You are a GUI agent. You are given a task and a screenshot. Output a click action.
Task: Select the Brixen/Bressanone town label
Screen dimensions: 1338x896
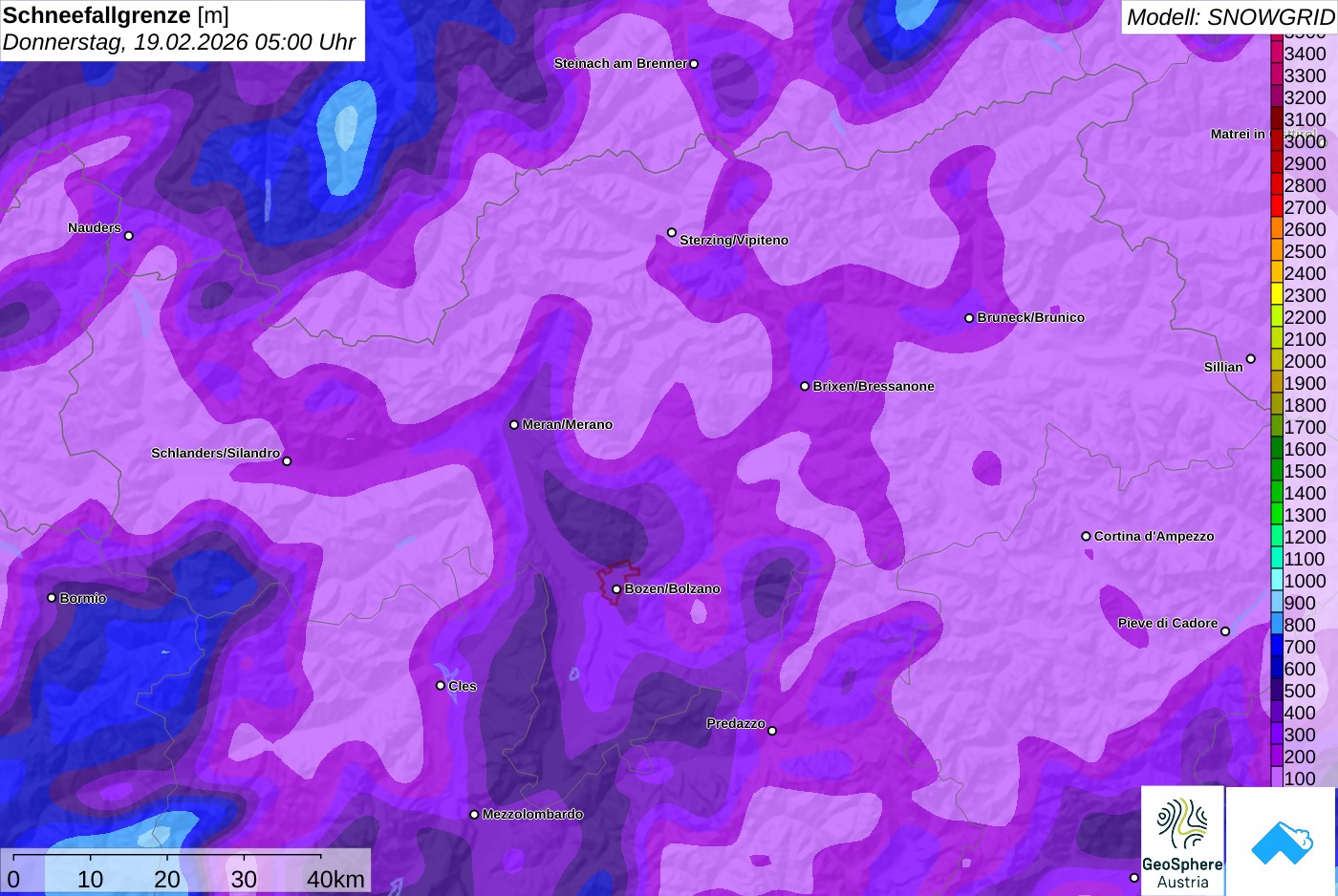(x=874, y=387)
